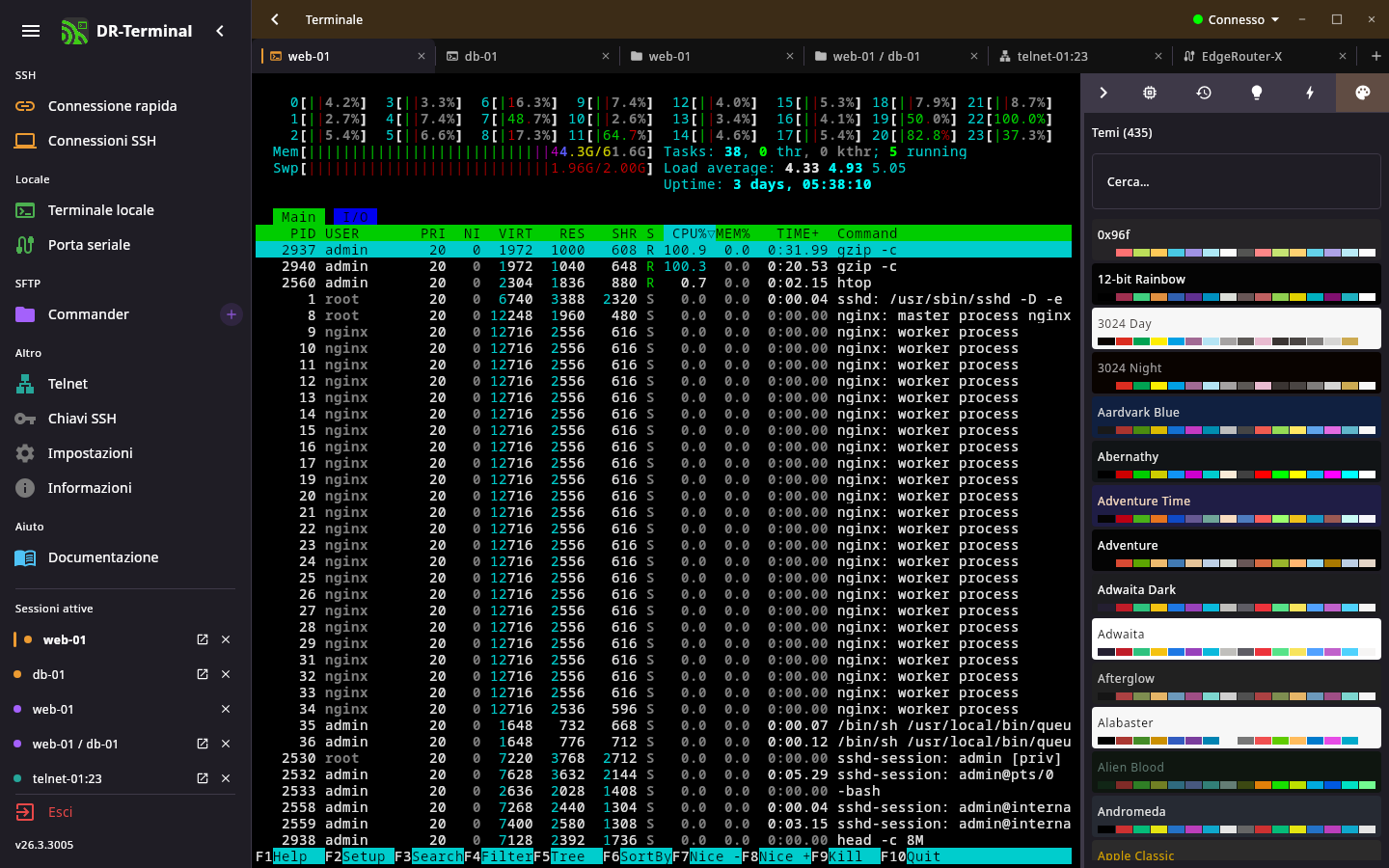Apply the Alabaster theme

coord(1237,727)
